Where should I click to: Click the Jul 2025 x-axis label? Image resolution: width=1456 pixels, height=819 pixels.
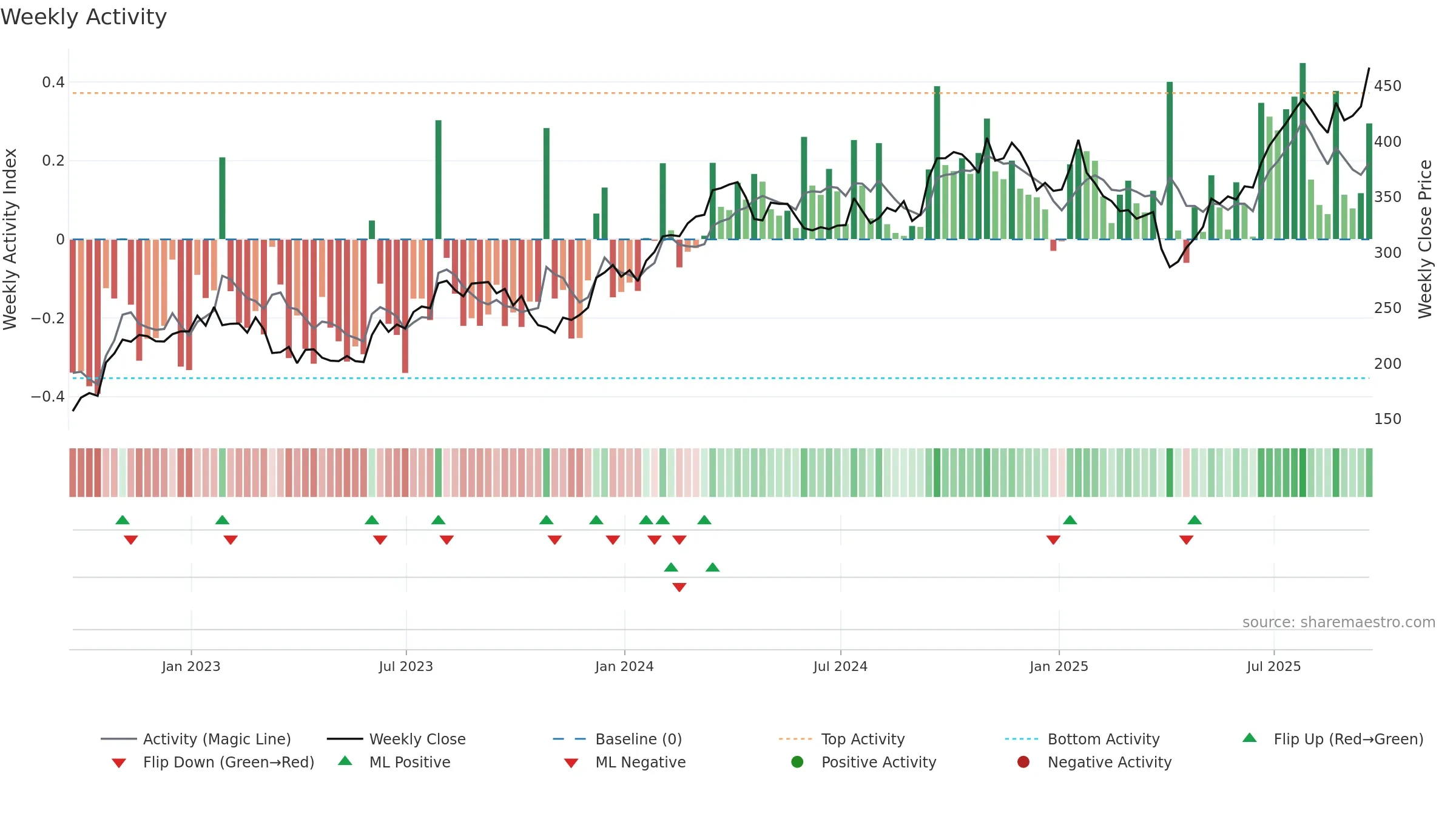[x=1274, y=666]
